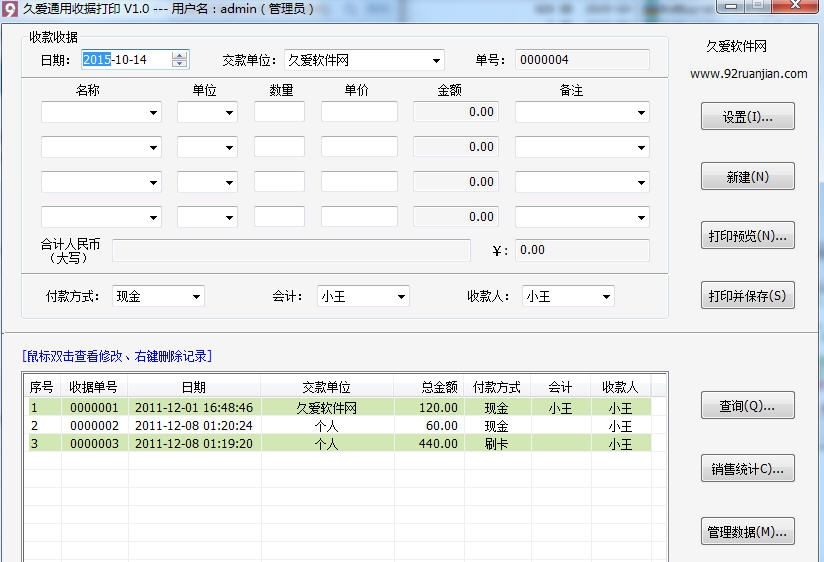Click the fourth row 数量 input field
The image size is (824, 562).
coord(279,217)
